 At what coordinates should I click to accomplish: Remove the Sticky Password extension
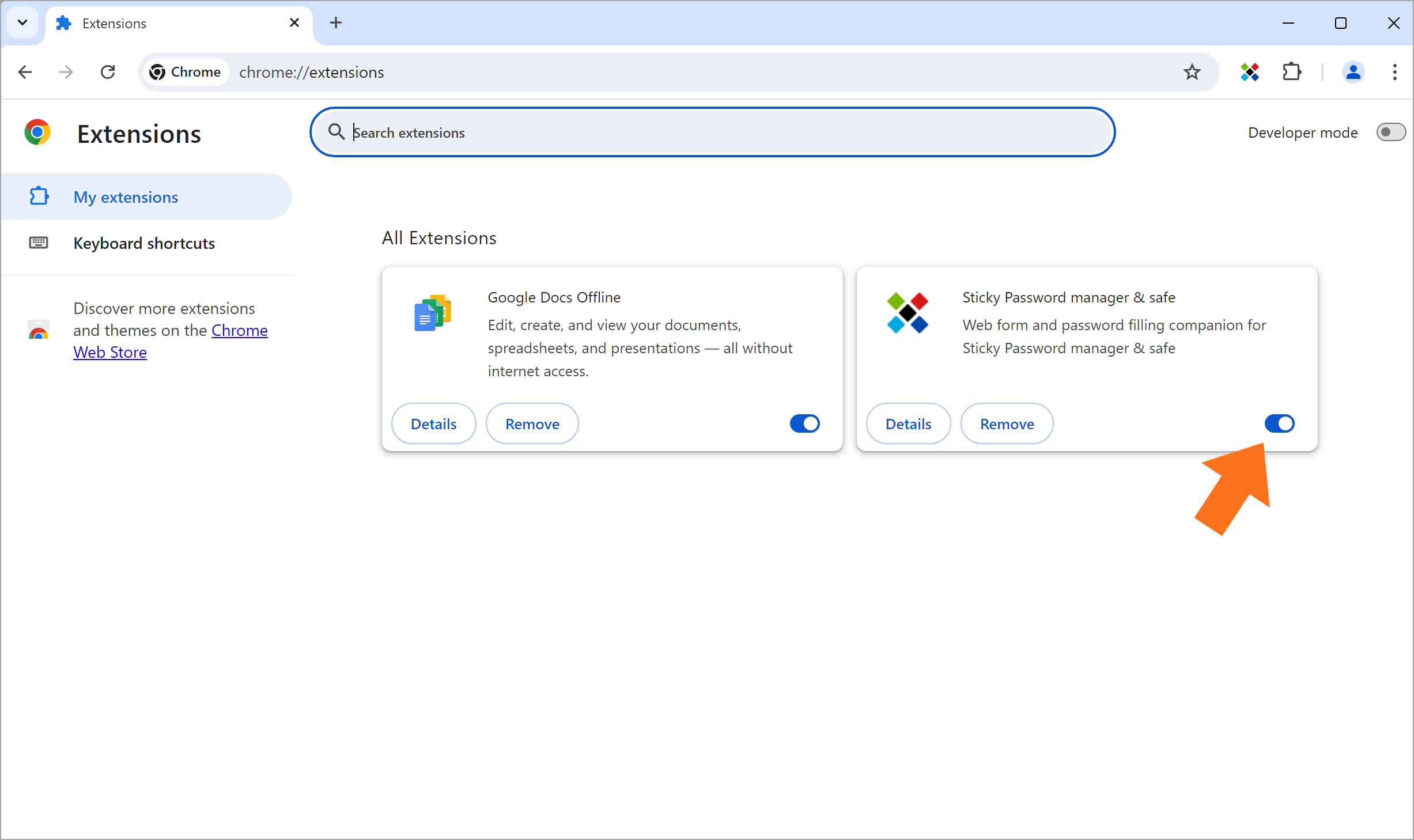click(1007, 423)
